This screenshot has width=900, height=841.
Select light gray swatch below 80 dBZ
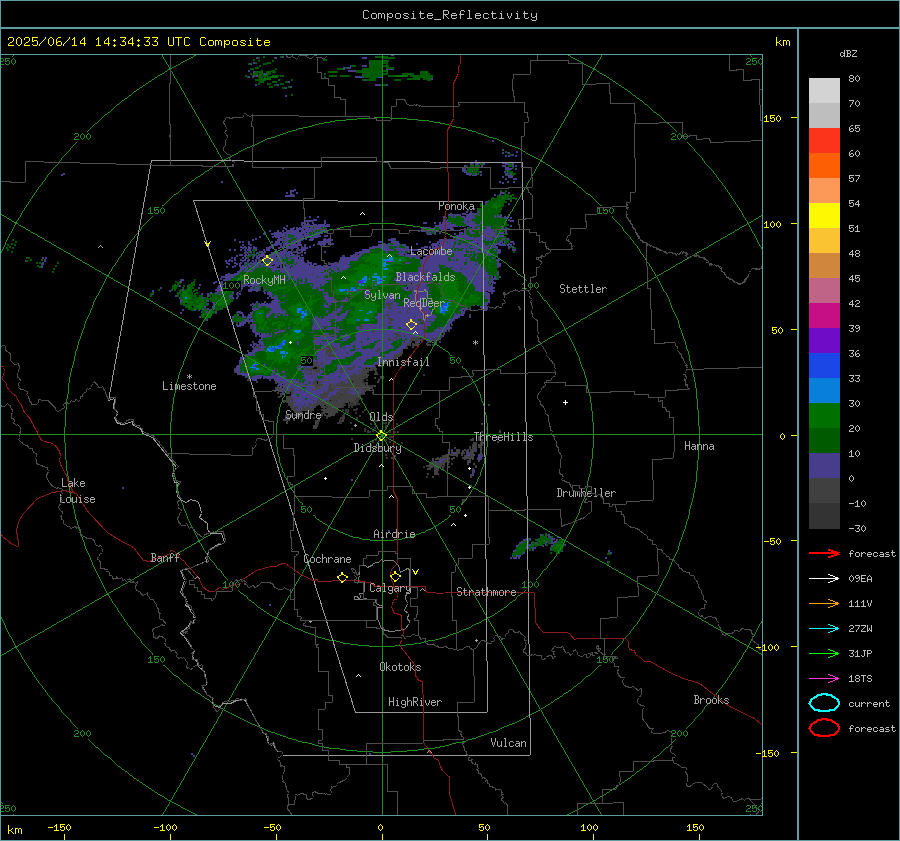pyautogui.click(x=824, y=91)
